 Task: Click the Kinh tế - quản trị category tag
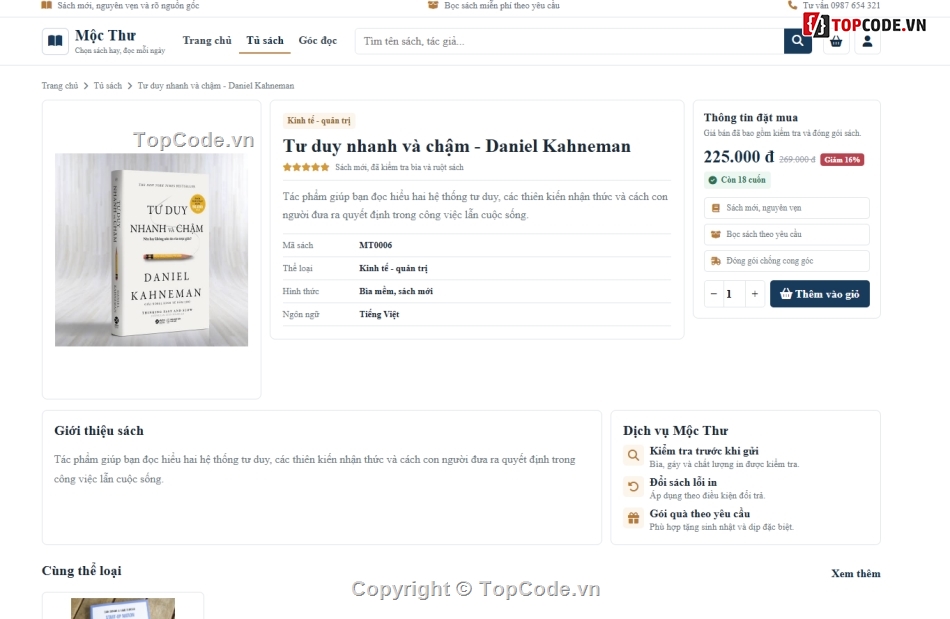click(x=319, y=121)
